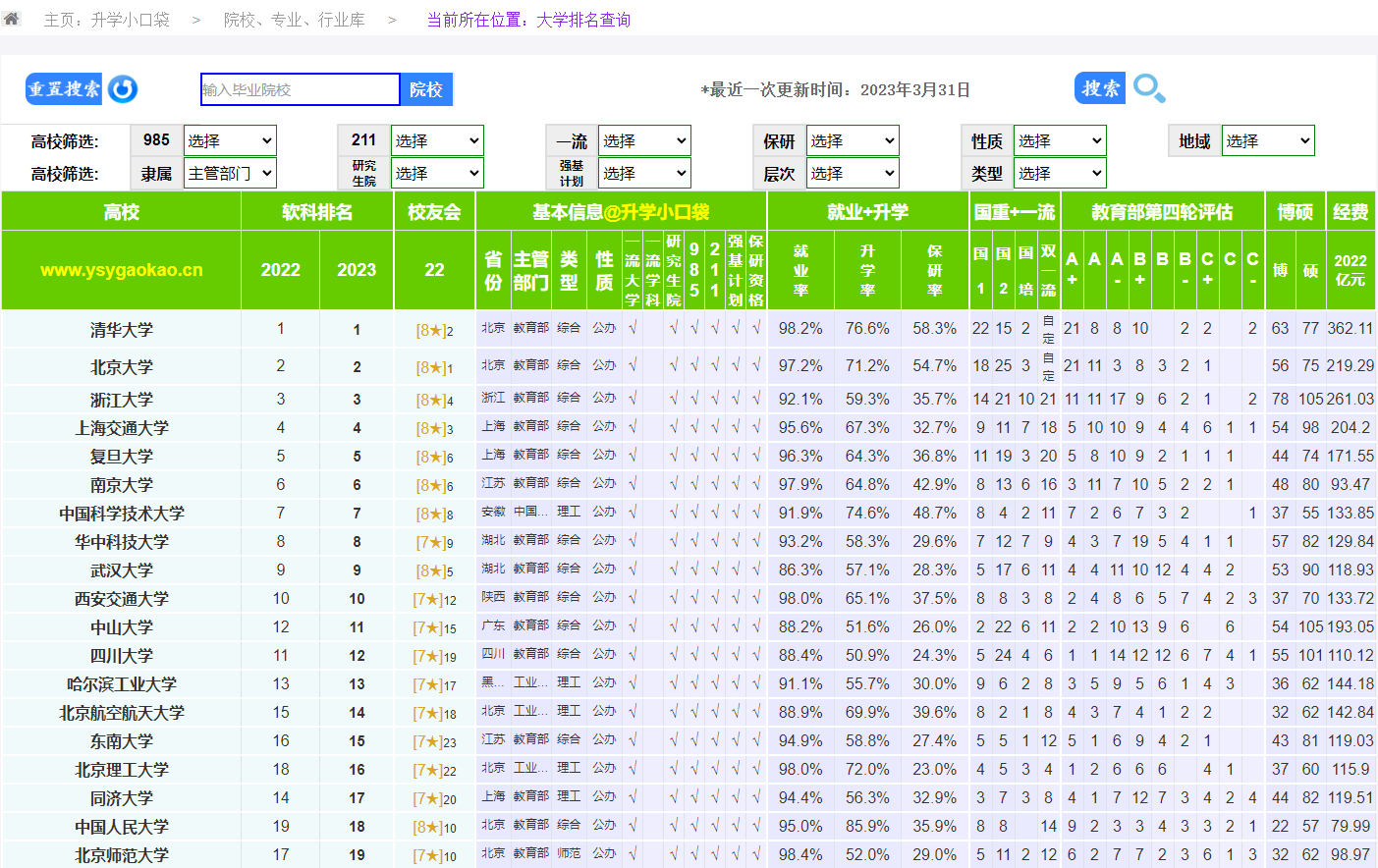
Task: Select 浙江大学 in the university list
Action: [122, 400]
